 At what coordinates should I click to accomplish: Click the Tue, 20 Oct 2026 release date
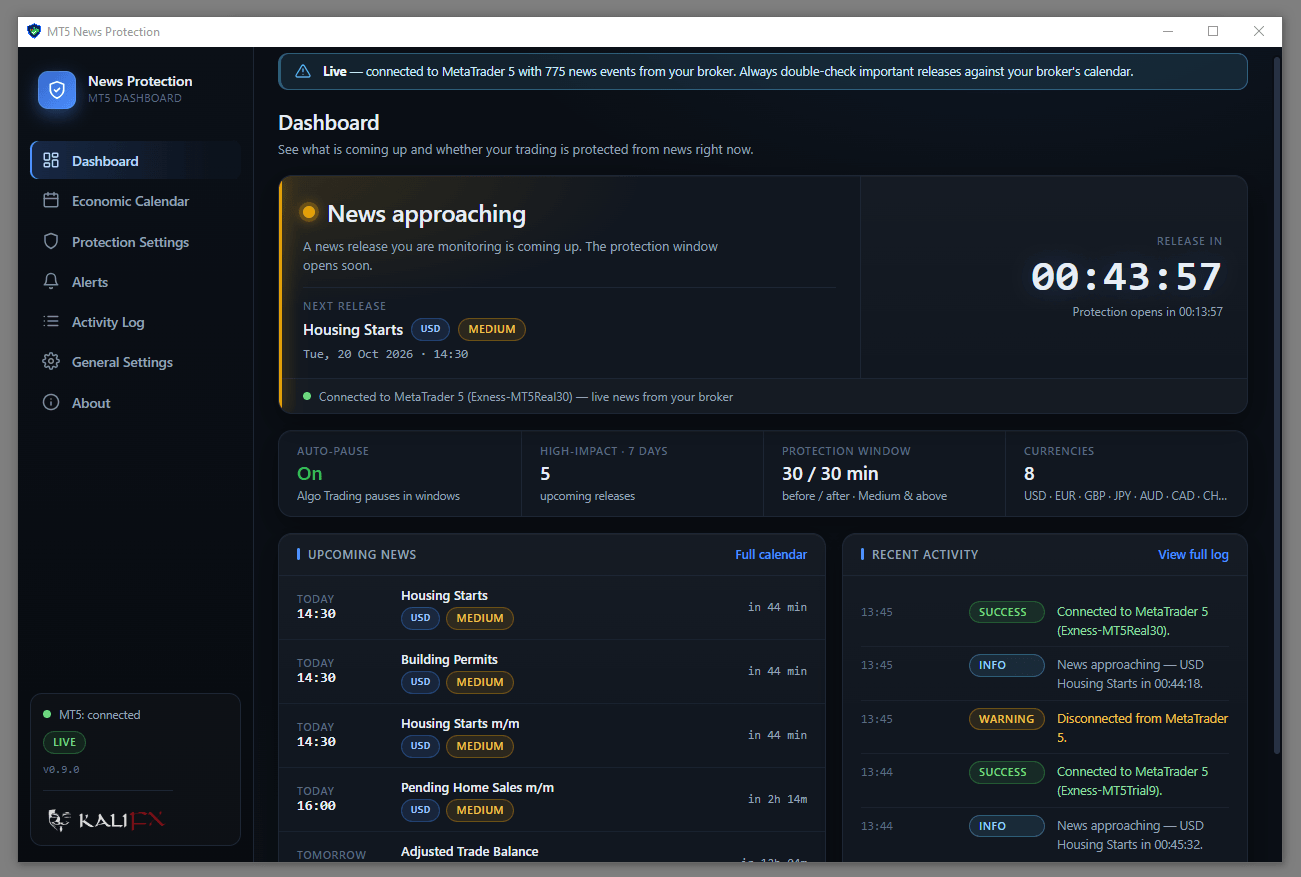coord(385,354)
